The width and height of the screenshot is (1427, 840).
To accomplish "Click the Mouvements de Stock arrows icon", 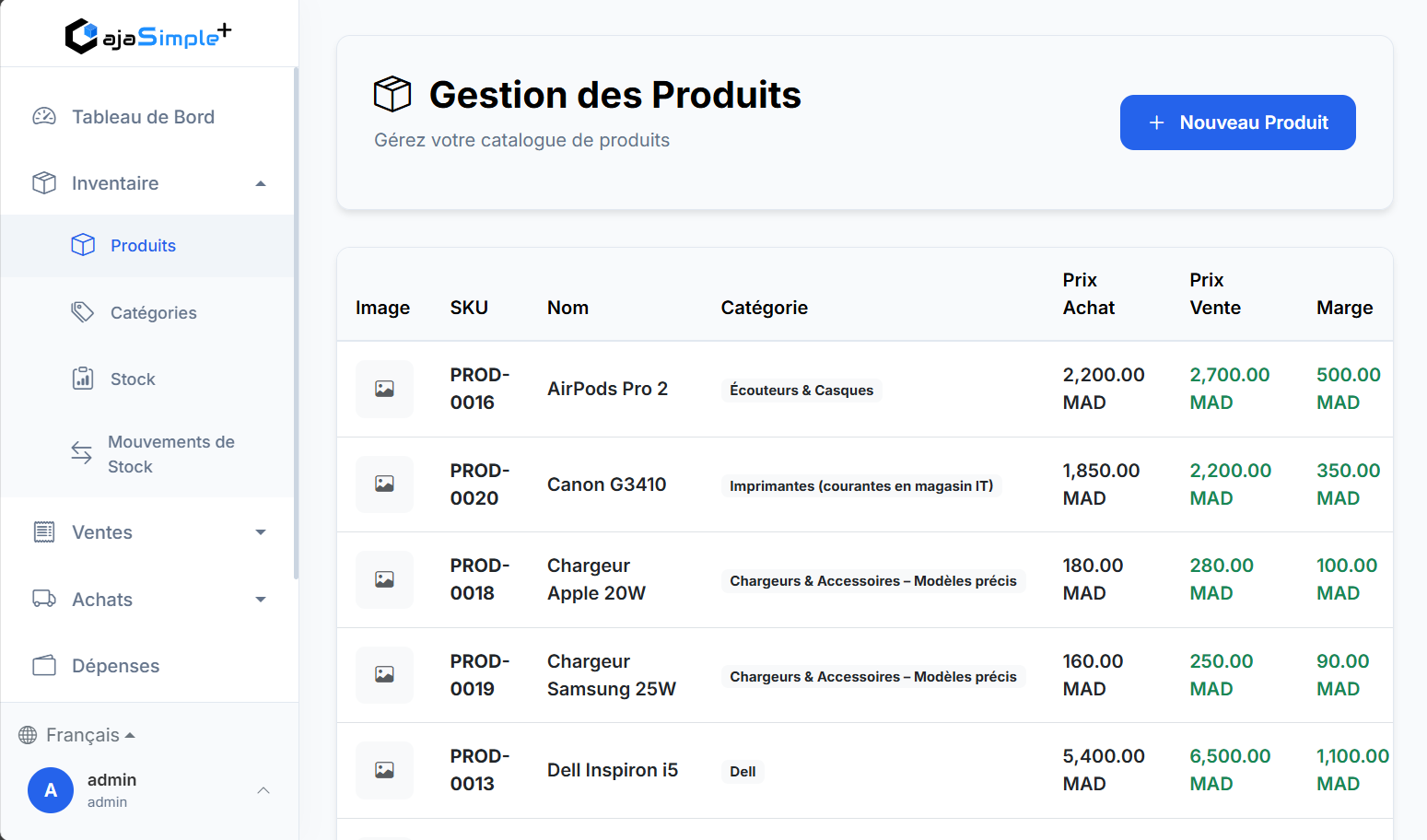I will point(82,453).
